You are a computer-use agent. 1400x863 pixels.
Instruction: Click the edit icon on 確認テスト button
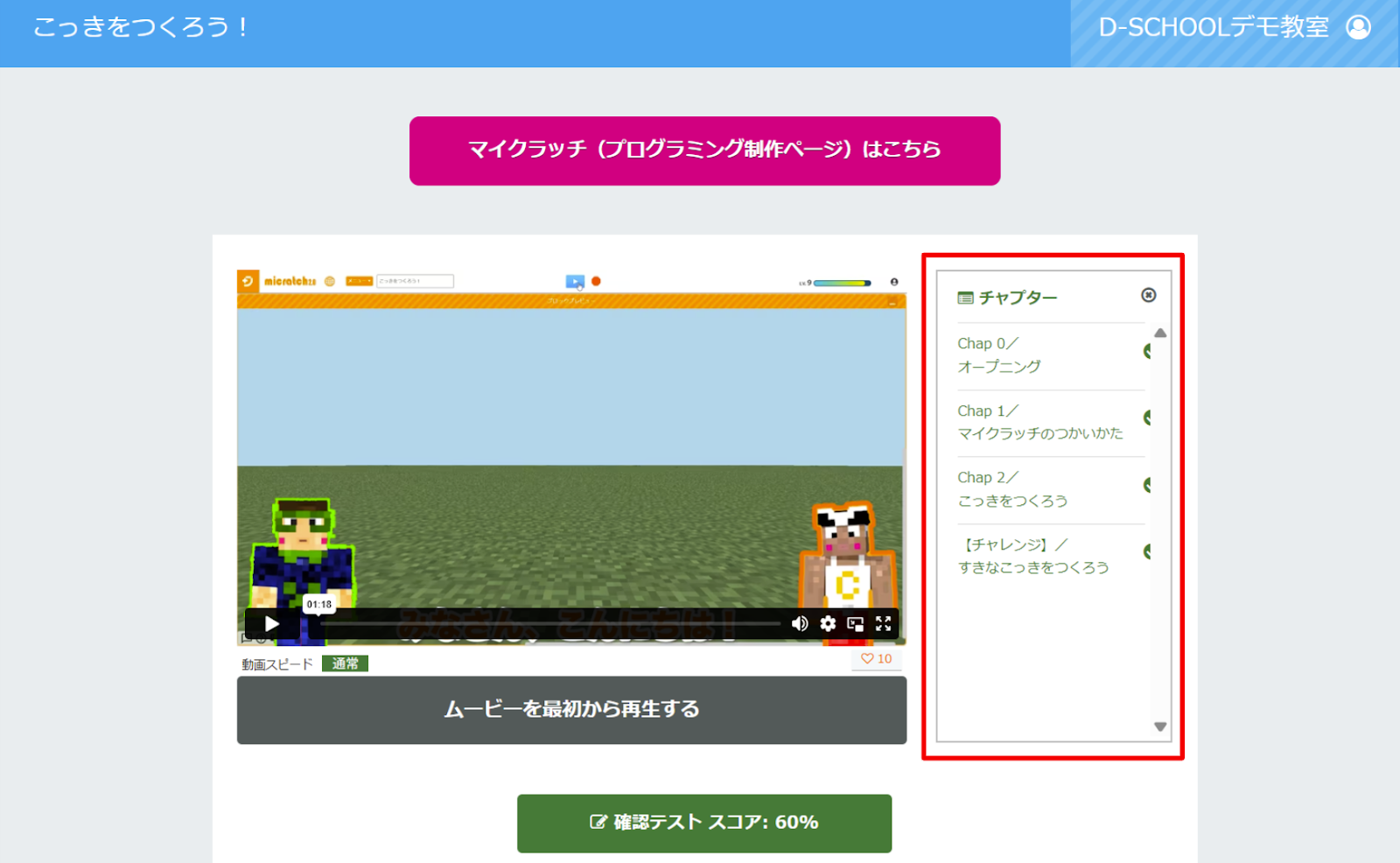[598, 822]
